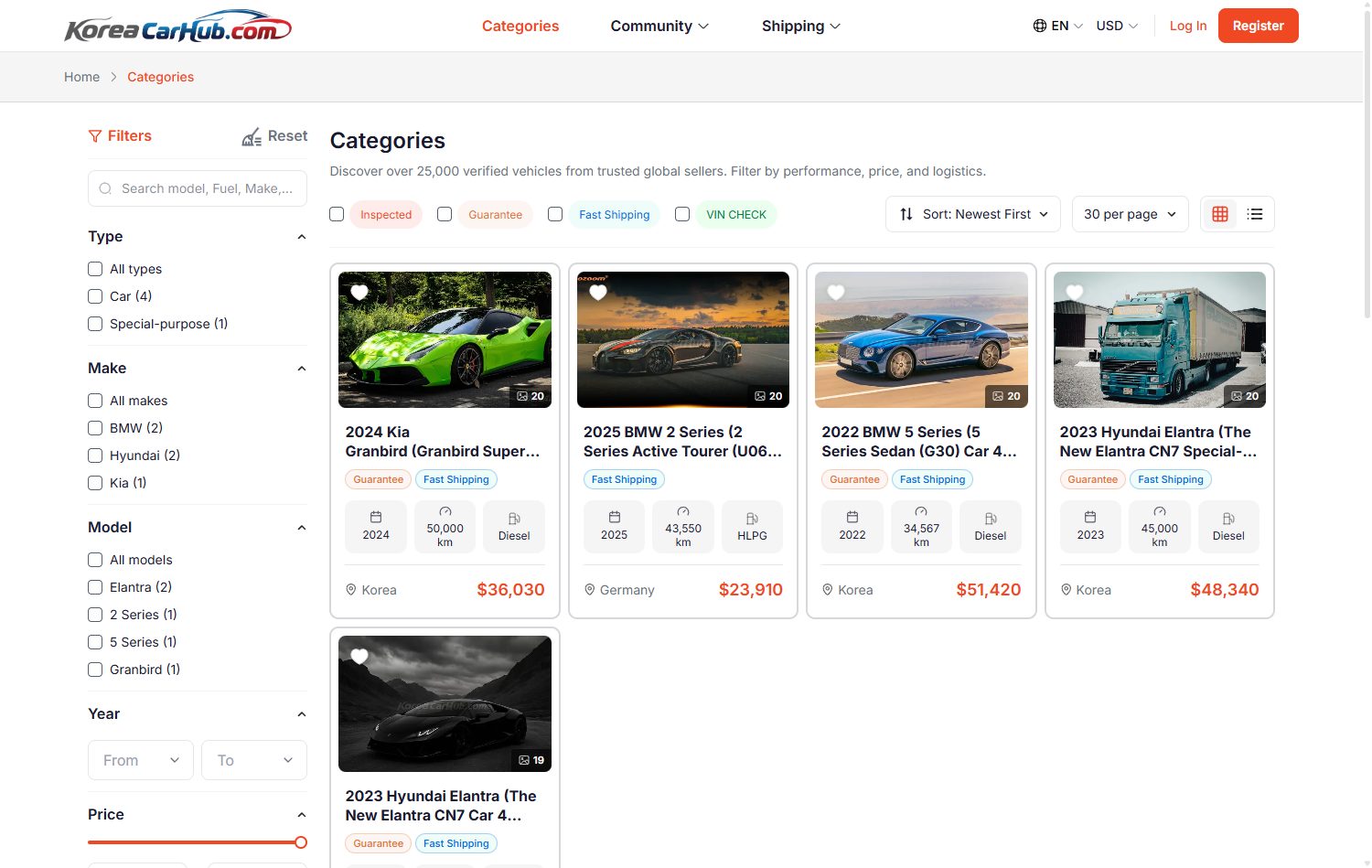Favorite the 2025 BMW 2 Series heart icon
The height and width of the screenshot is (868, 1372).
click(x=598, y=293)
